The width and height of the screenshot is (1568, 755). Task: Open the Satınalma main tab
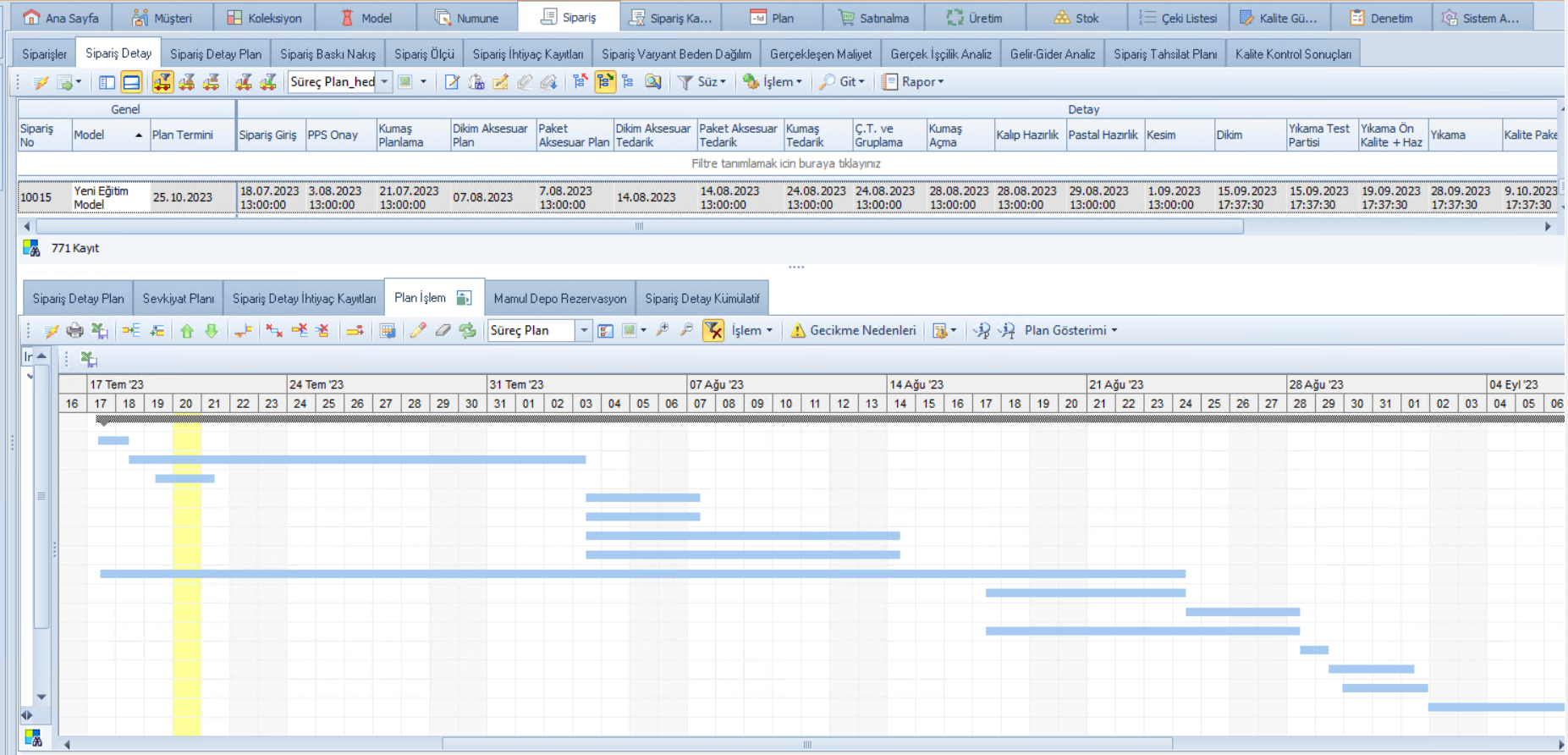(x=873, y=18)
